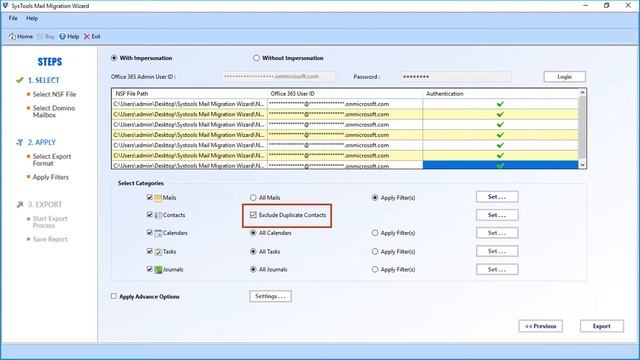Click Set button for Tasks
640x360 pixels.
point(497,251)
